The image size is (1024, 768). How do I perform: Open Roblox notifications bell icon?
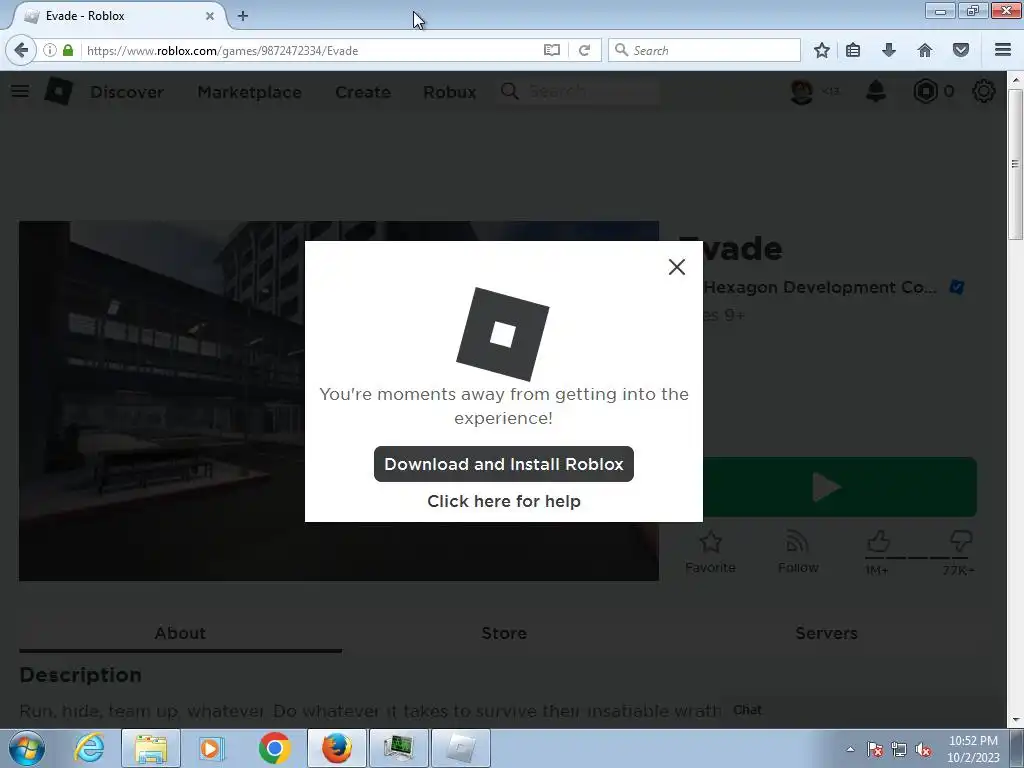click(x=876, y=91)
